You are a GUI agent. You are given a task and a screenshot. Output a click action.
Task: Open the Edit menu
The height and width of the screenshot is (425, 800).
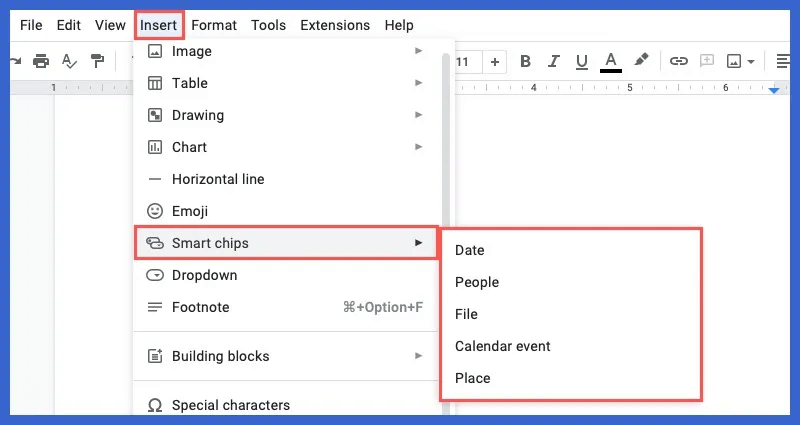click(68, 25)
